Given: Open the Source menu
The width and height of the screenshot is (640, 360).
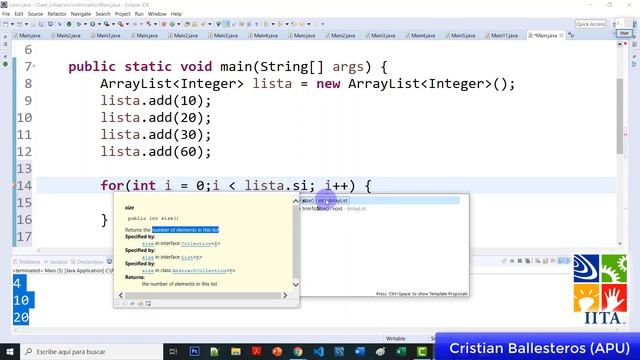Looking at the screenshot, I should click(35, 14).
